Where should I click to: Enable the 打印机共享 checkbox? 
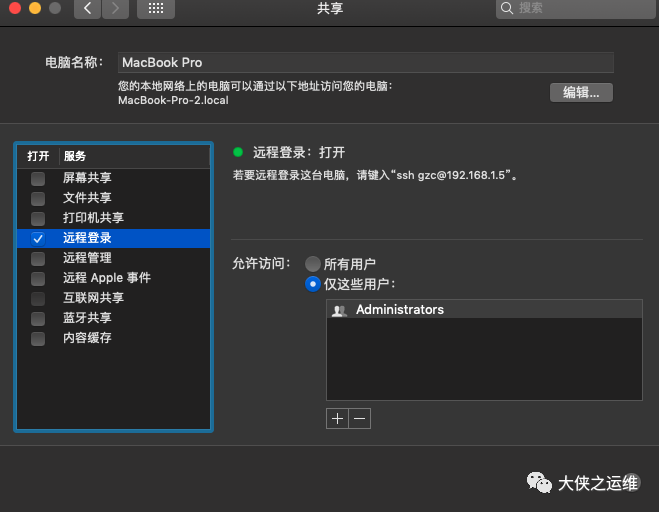pos(38,219)
